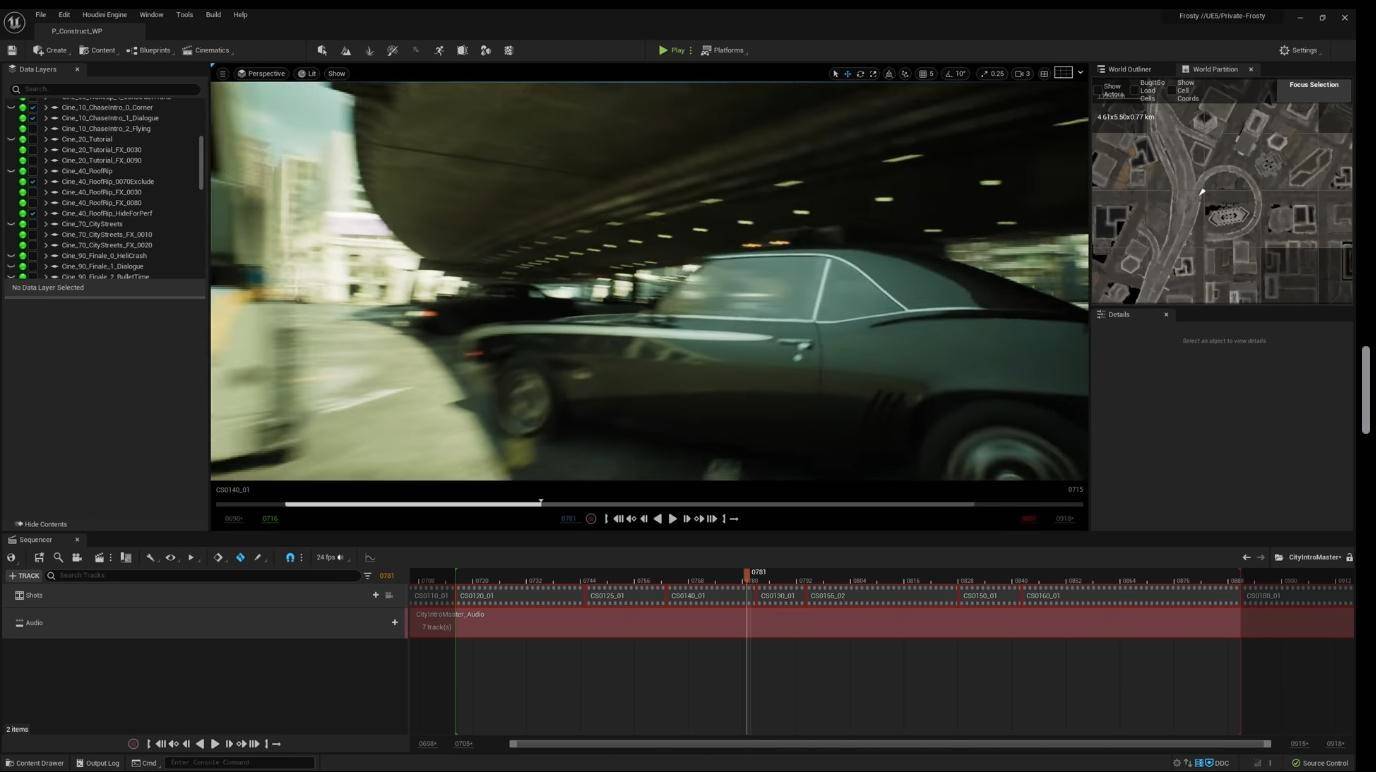Select the Foliage mode icon
Screen dimensions: 1376x772
click(369, 50)
